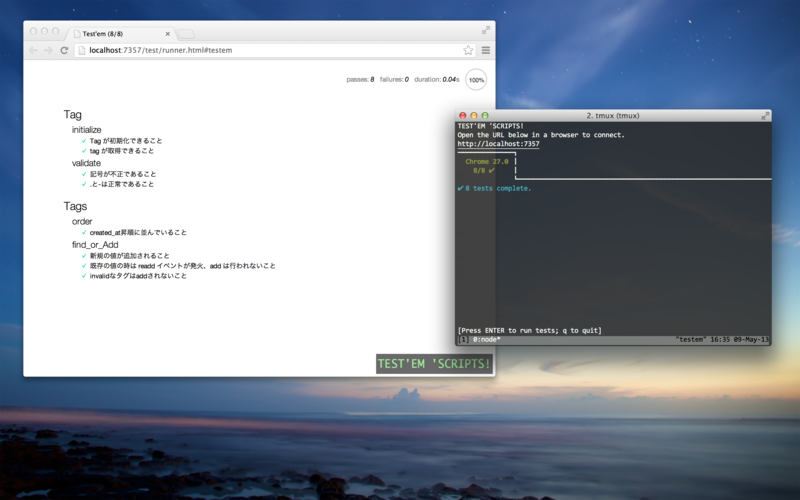Minimize the tmux terminal window
Viewport: 800px width, 500px height.
tap(473, 116)
